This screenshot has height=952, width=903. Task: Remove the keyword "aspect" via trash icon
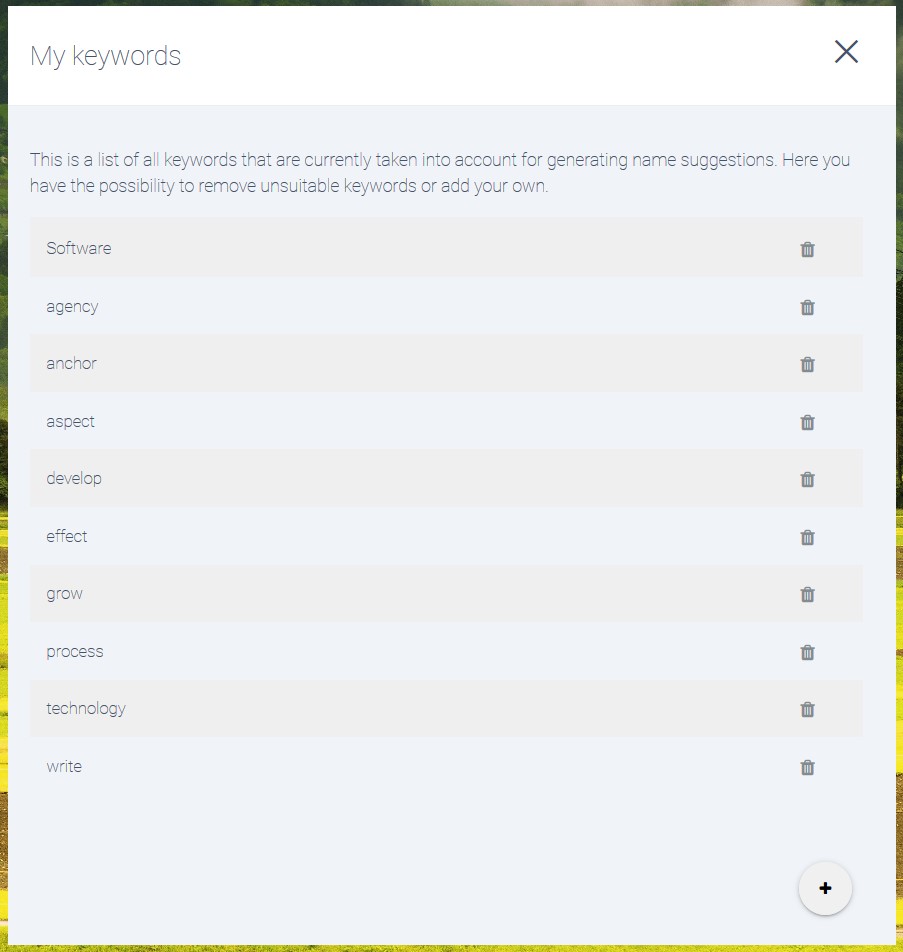point(808,422)
